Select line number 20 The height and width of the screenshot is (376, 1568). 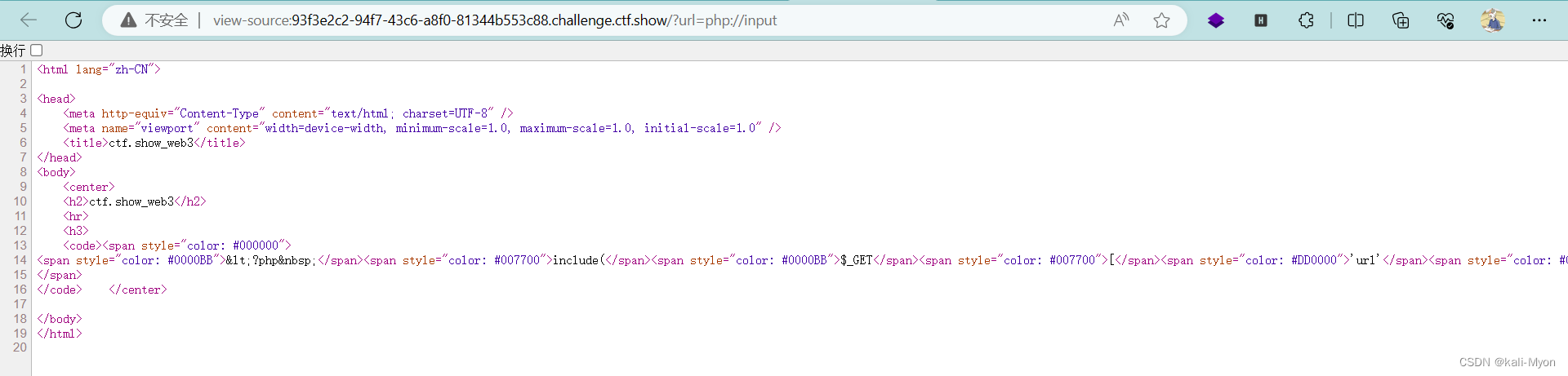(20, 347)
